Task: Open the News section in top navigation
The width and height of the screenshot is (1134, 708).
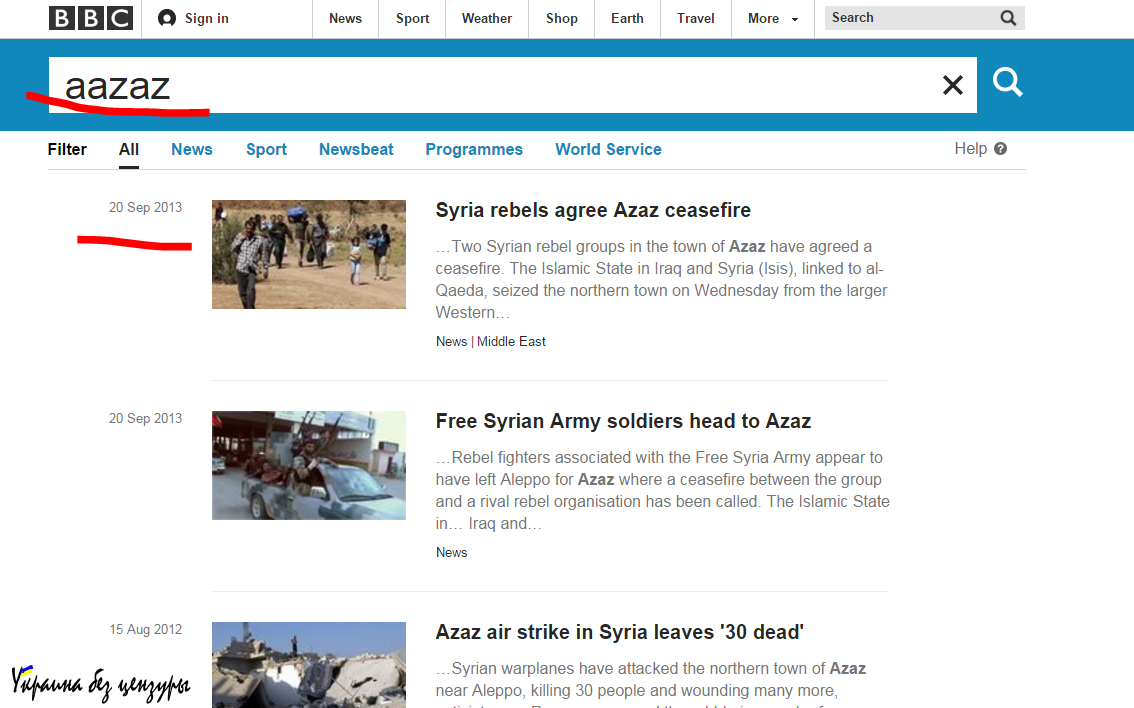Action: pos(345,18)
